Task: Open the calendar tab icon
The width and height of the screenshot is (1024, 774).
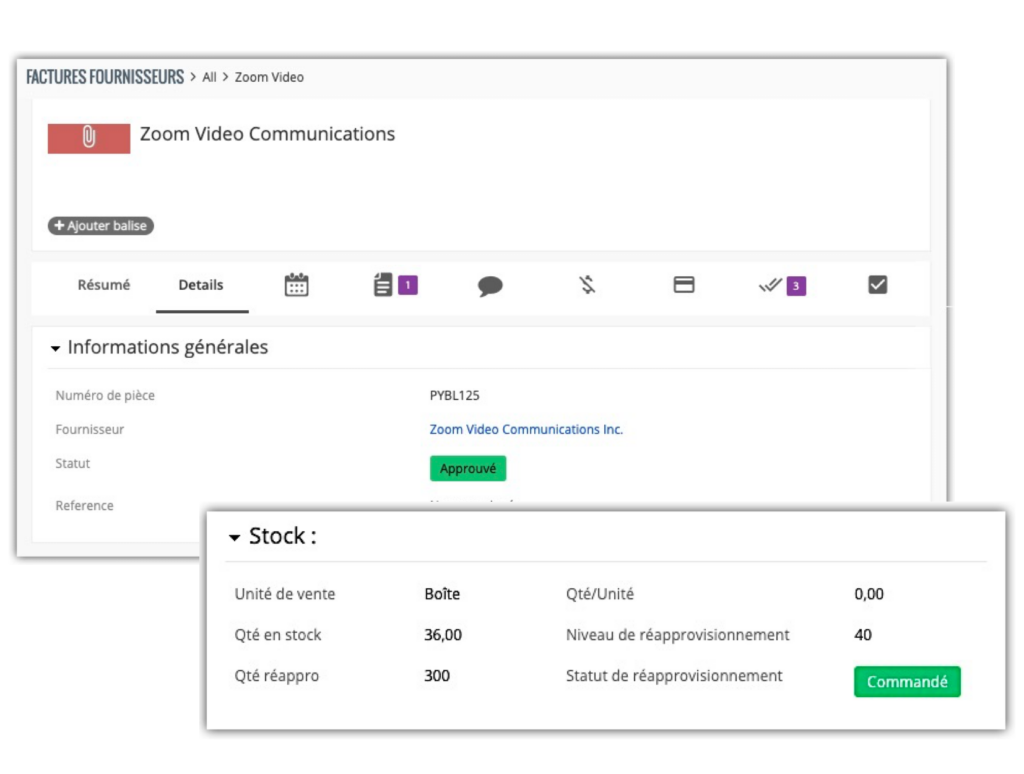Action: (296, 285)
